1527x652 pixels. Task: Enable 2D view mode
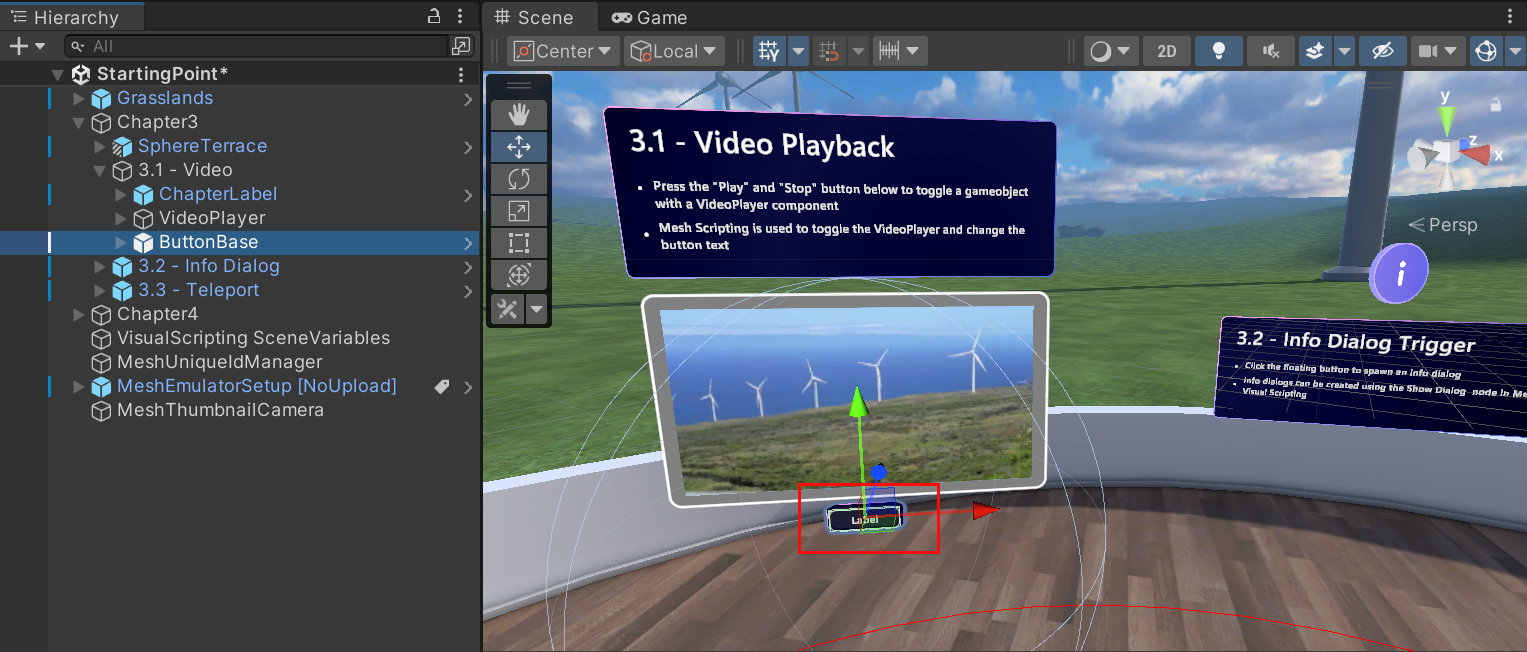point(1166,51)
